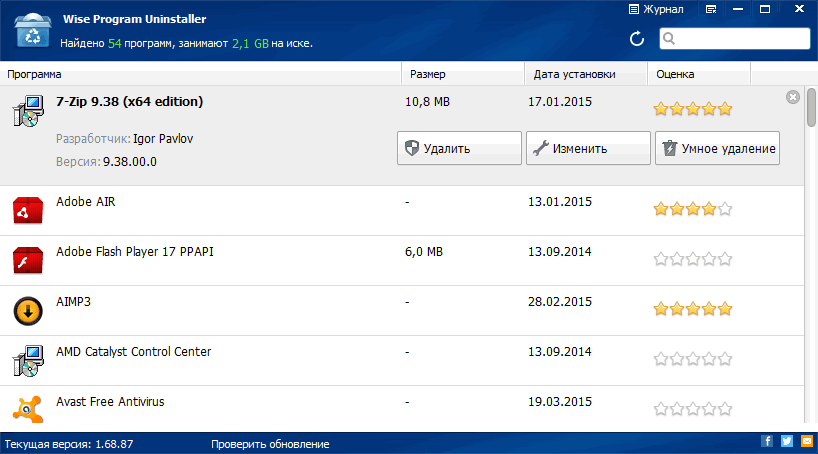The width and height of the screenshot is (818, 454).
Task: Close the expanded 7-Zip details panel
Action: pos(792,97)
